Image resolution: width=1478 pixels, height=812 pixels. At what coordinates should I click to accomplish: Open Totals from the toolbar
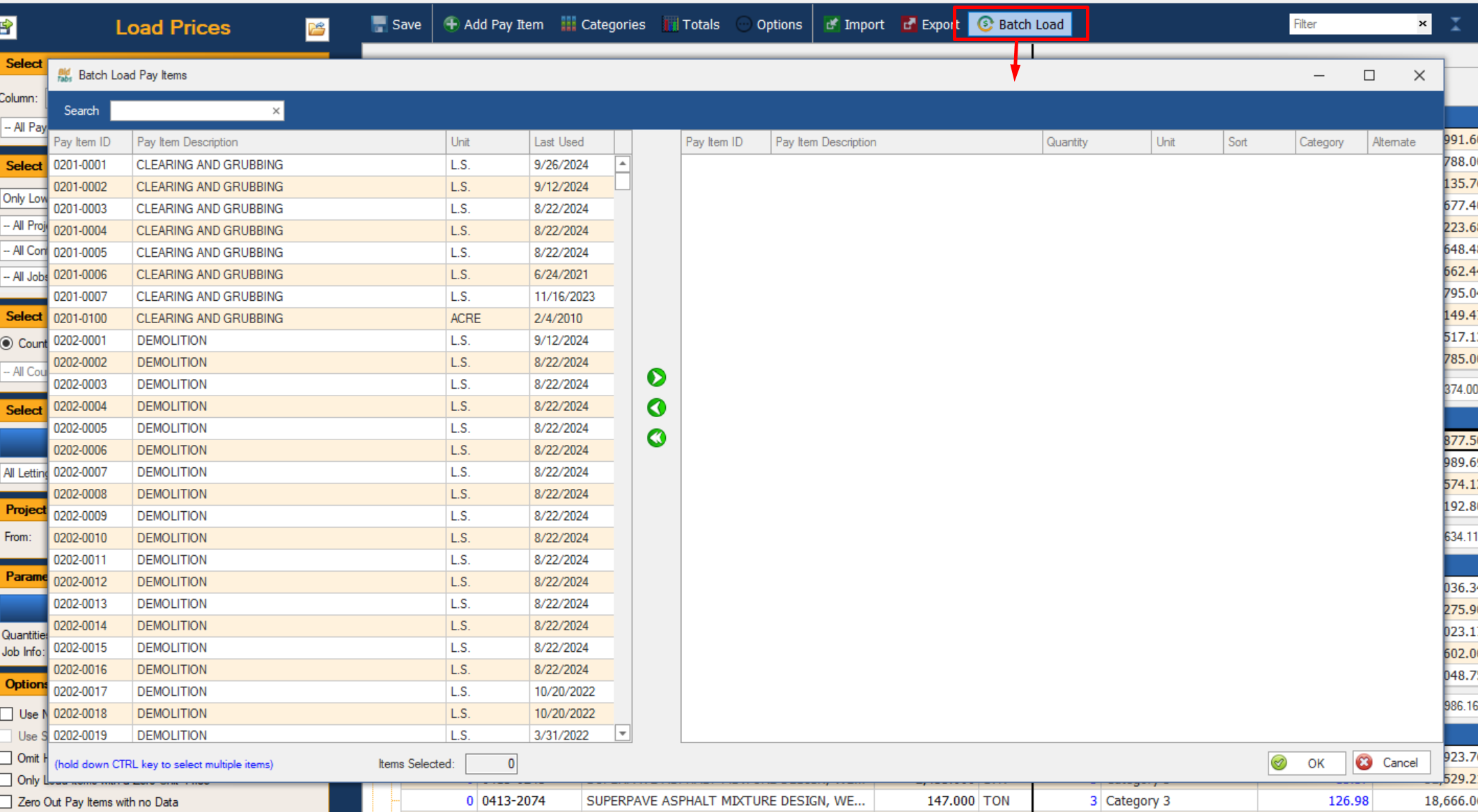tap(691, 24)
